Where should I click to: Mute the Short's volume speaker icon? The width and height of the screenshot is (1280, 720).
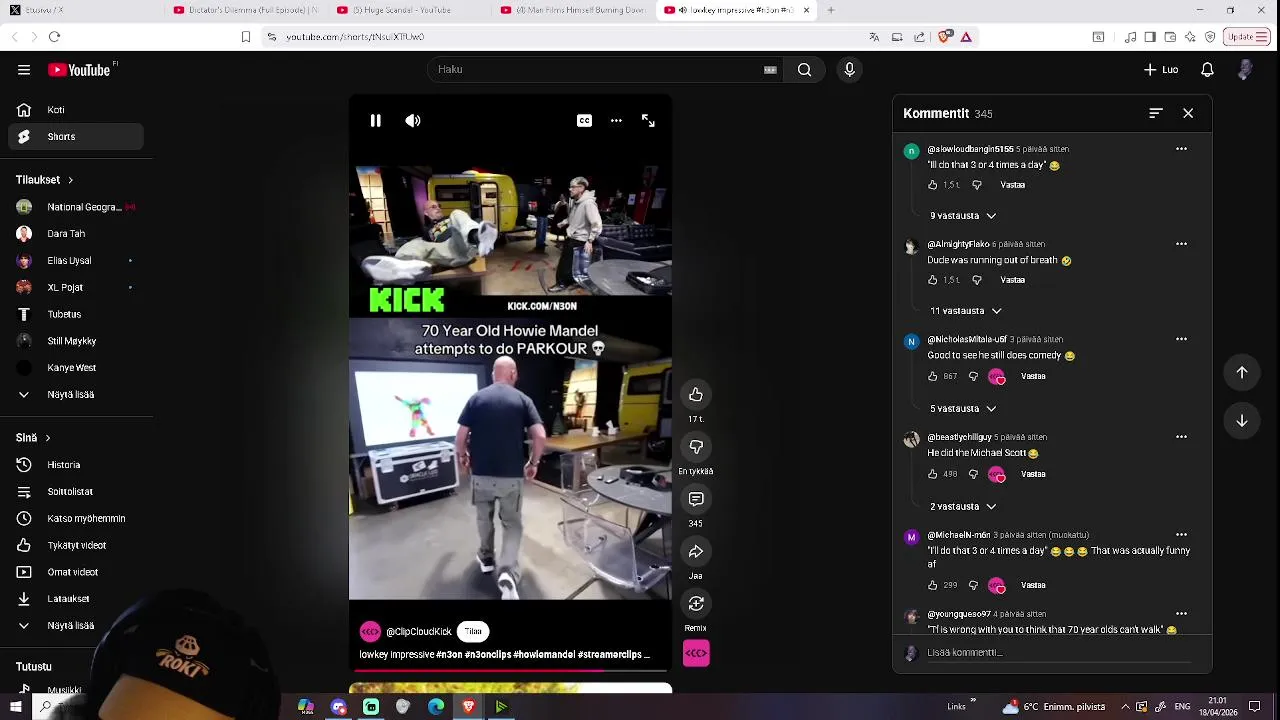[x=413, y=121]
